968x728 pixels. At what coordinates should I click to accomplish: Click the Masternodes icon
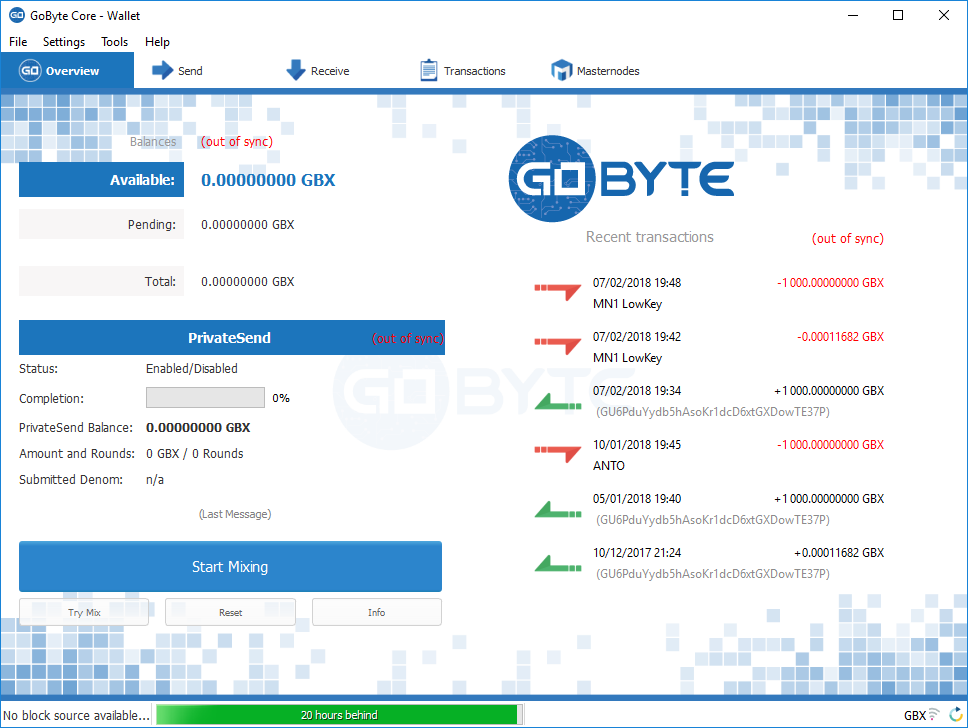click(x=562, y=70)
